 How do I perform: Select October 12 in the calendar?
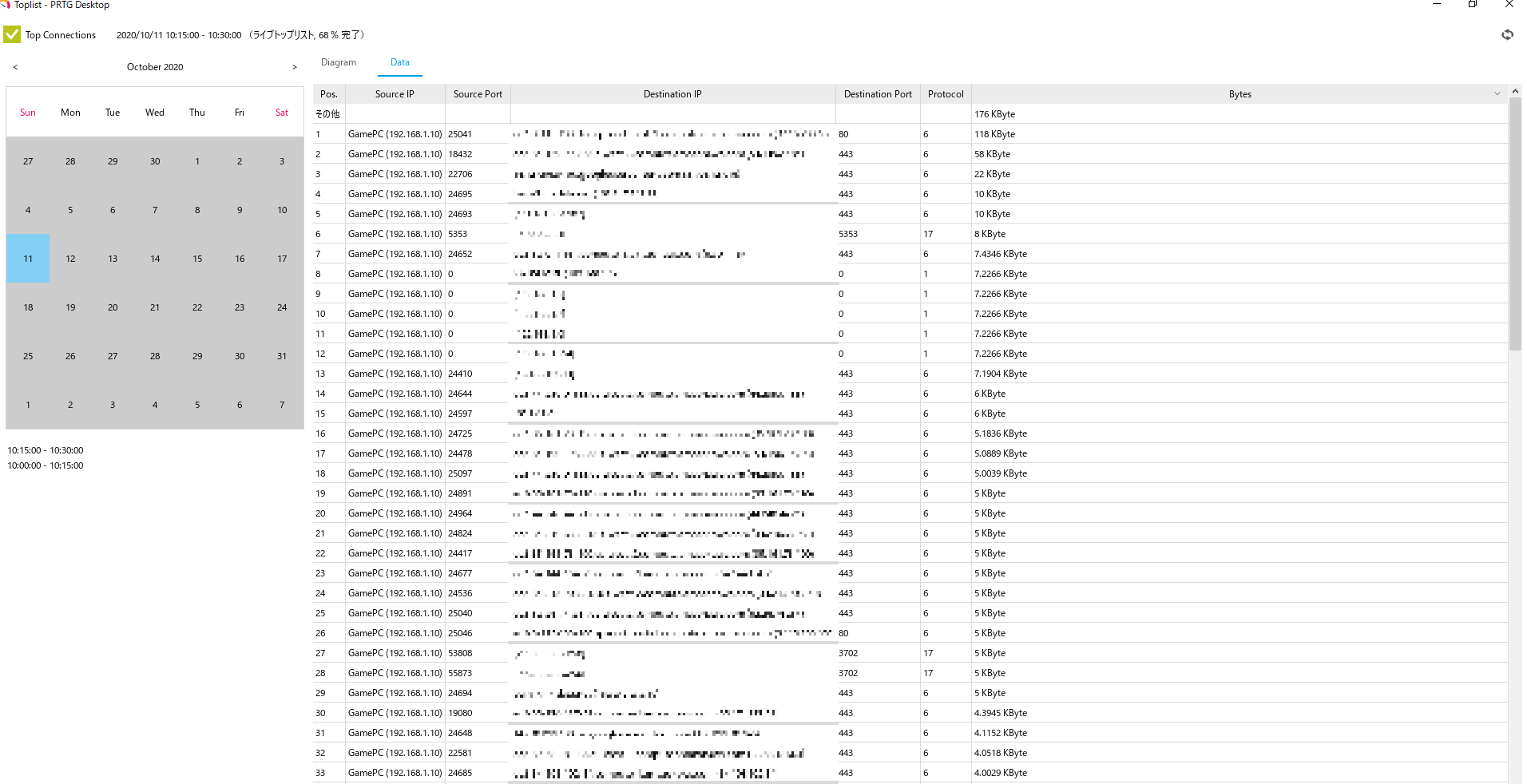click(x=70, y=259)
